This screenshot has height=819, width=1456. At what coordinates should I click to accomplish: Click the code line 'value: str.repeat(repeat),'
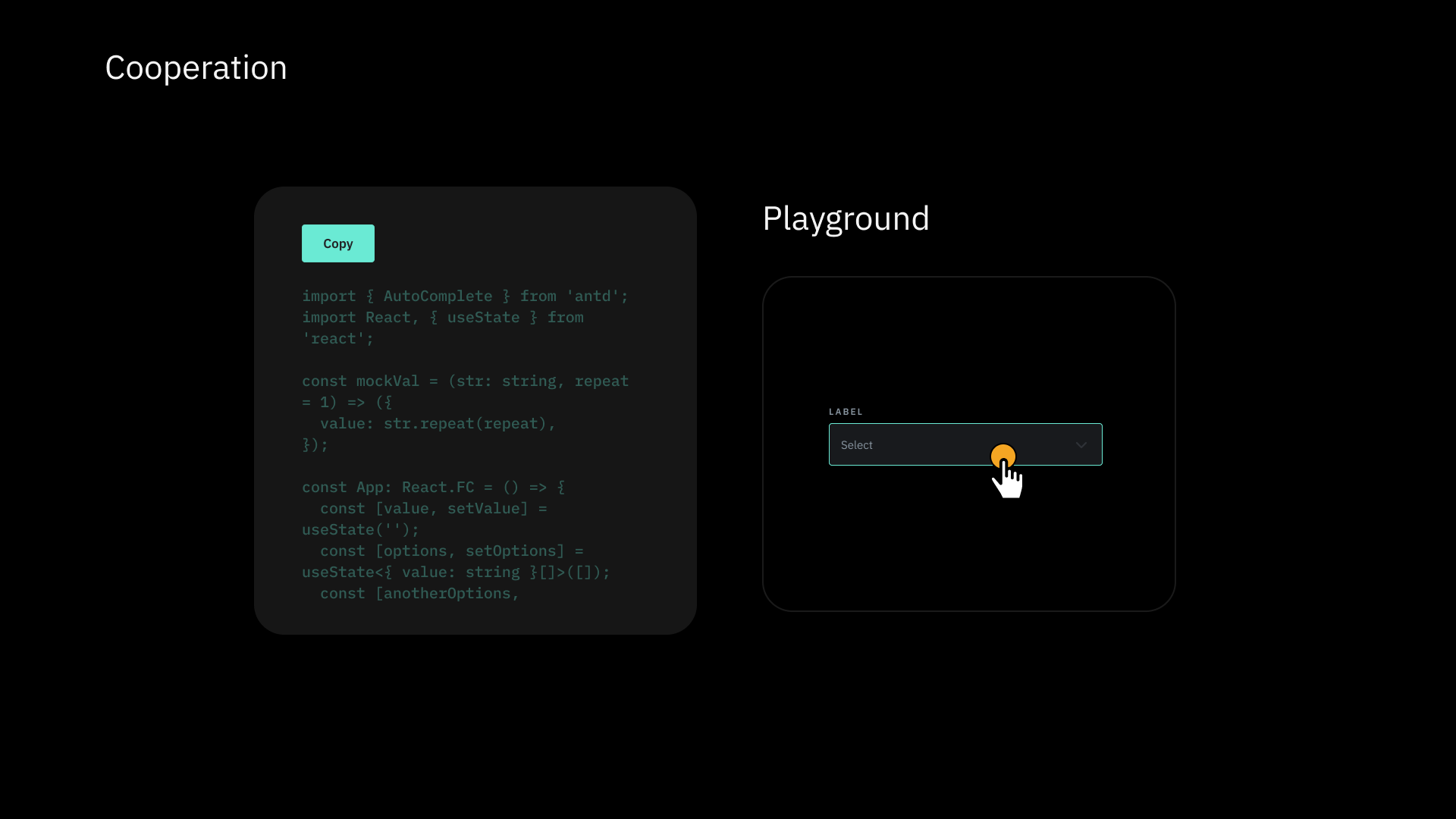[x=438, y=424]
